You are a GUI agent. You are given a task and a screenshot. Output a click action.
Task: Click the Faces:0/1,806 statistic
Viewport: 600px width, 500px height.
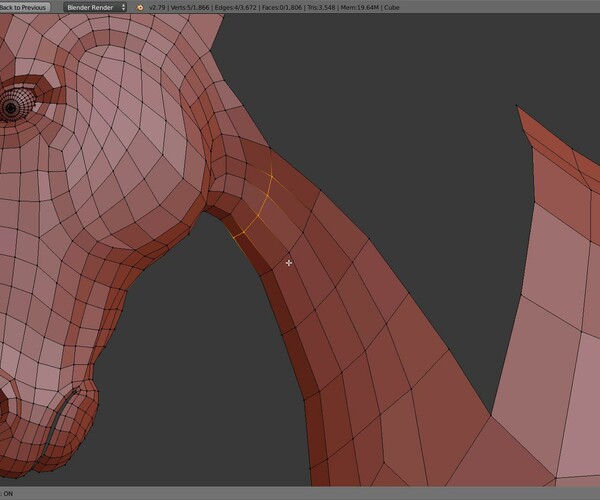[x=282, y=7]
